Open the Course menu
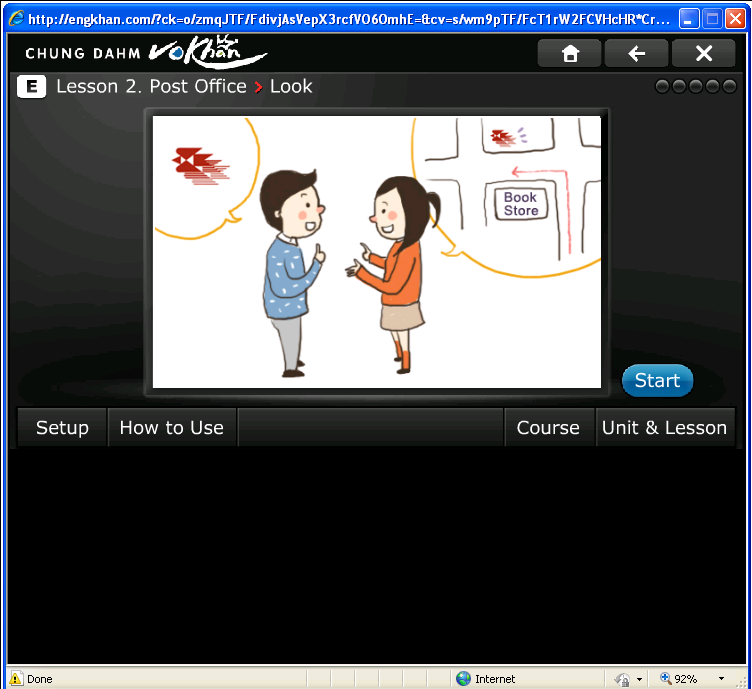 [x=549, y=428]
